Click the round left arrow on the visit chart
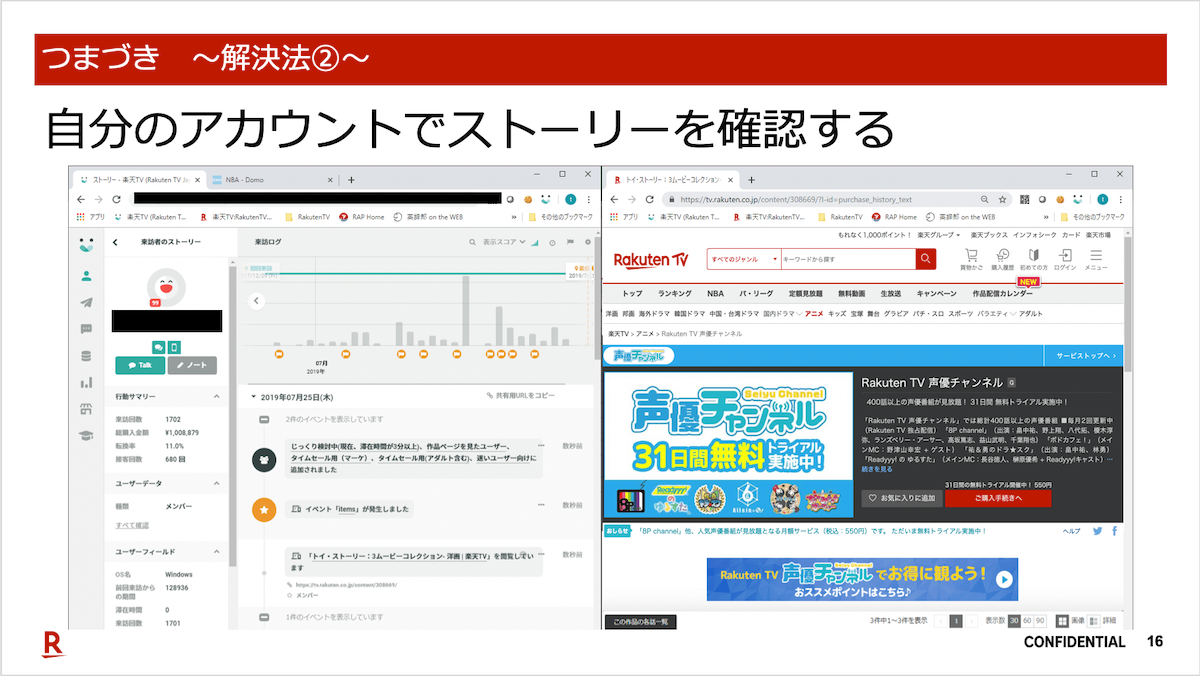 [x=256, y=300]
